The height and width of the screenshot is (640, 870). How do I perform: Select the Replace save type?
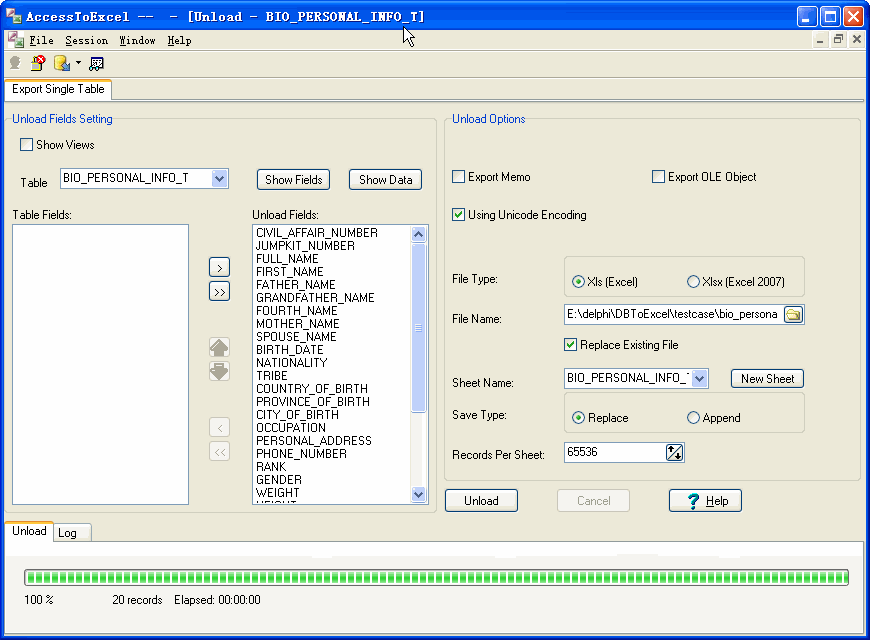pyautogui.click(x=578, y=418)
